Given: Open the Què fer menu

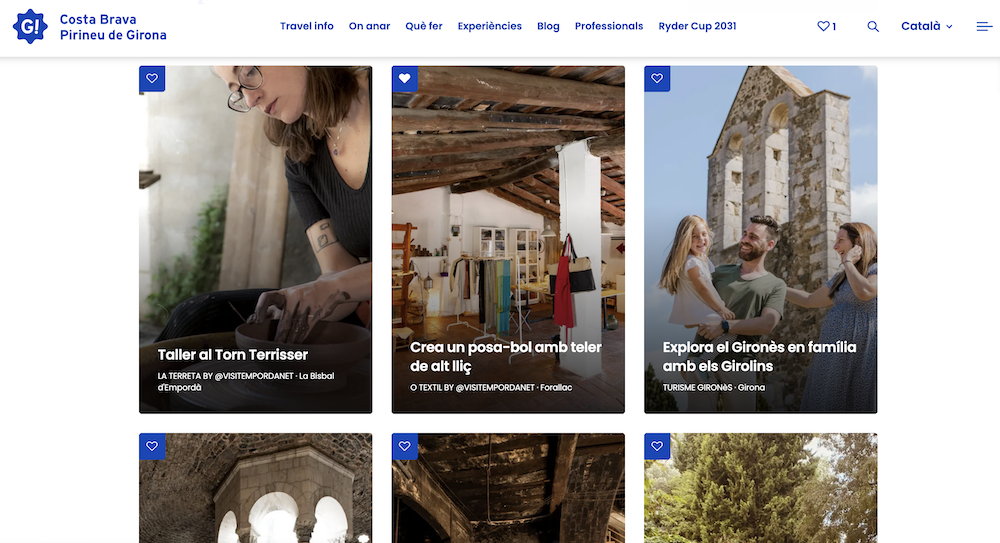Looking at the screenshot, I should click(x=424, y=26).
